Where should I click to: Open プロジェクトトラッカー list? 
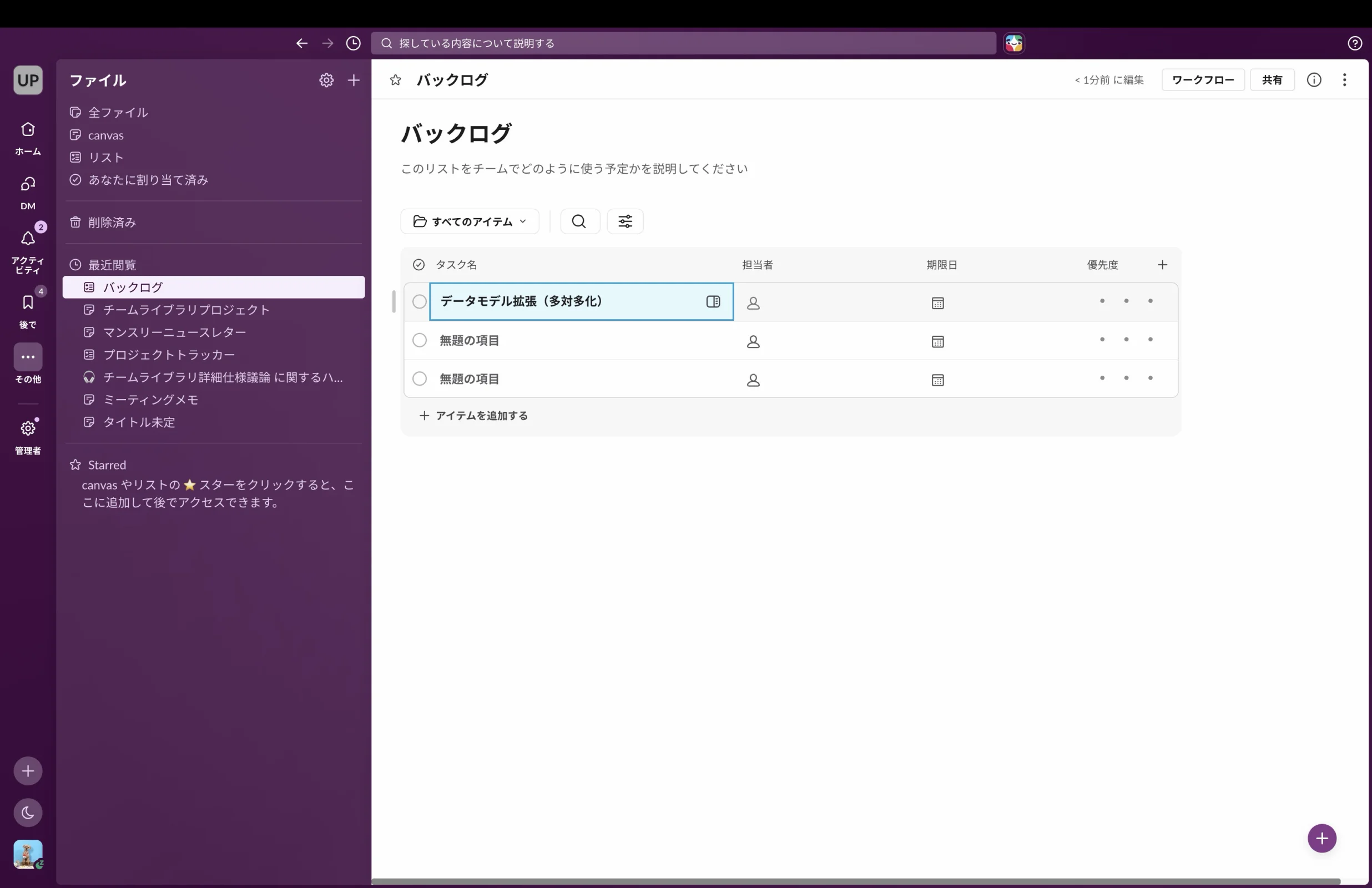[x=213, y=355]
